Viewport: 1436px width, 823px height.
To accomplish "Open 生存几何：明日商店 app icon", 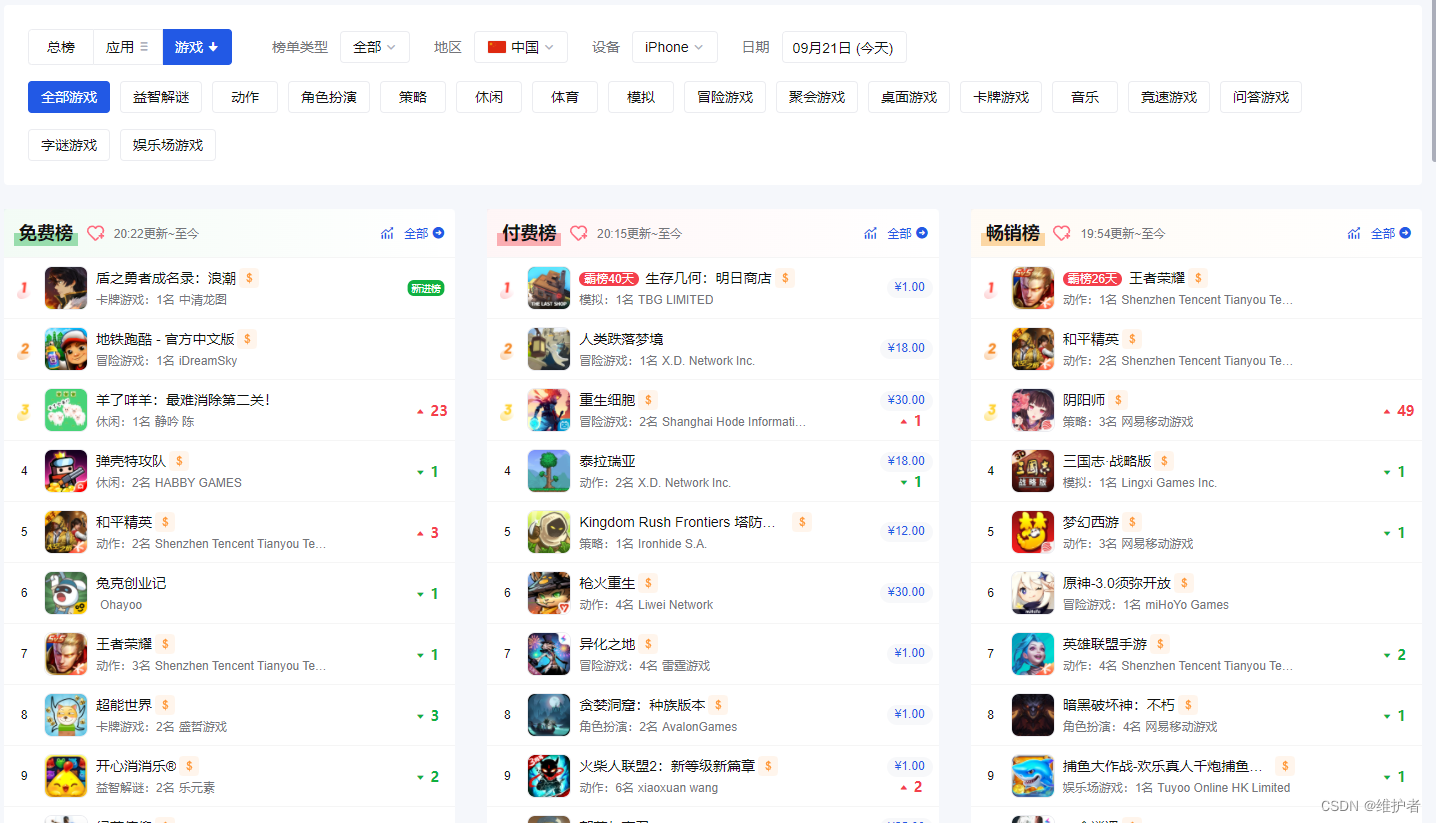I will [549, 288].
